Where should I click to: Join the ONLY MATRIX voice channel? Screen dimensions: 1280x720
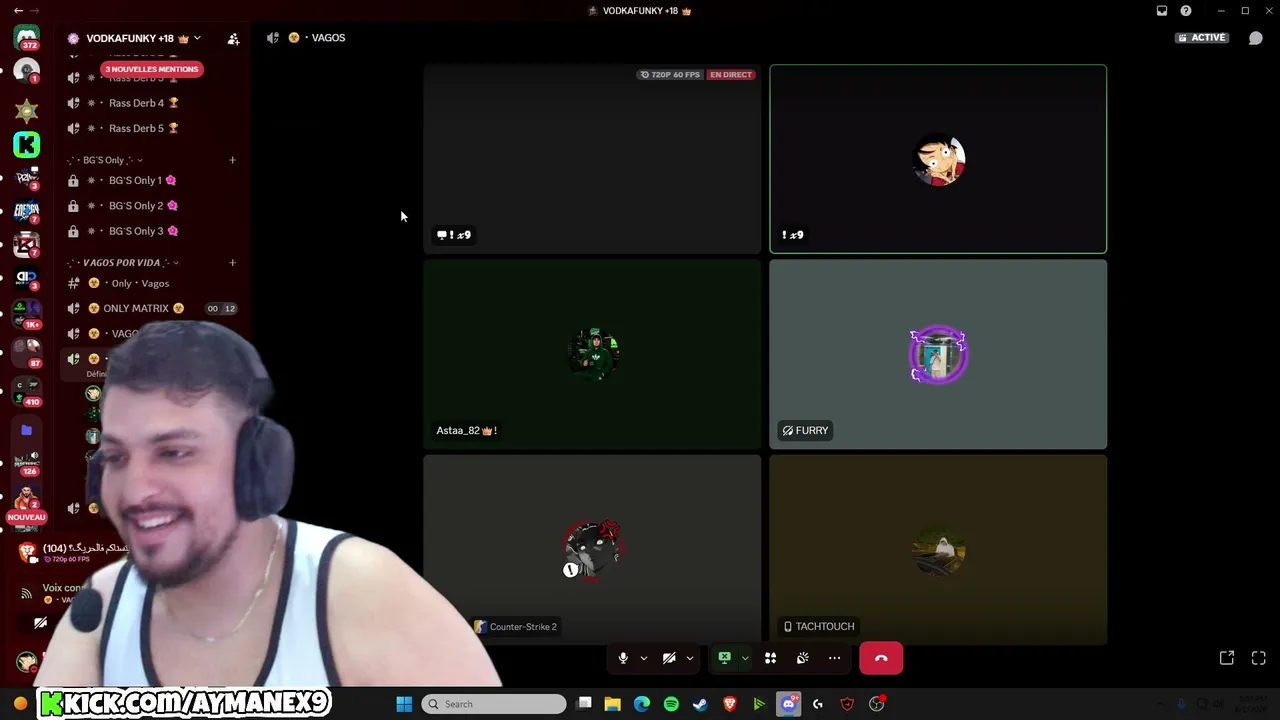point(150,308)
